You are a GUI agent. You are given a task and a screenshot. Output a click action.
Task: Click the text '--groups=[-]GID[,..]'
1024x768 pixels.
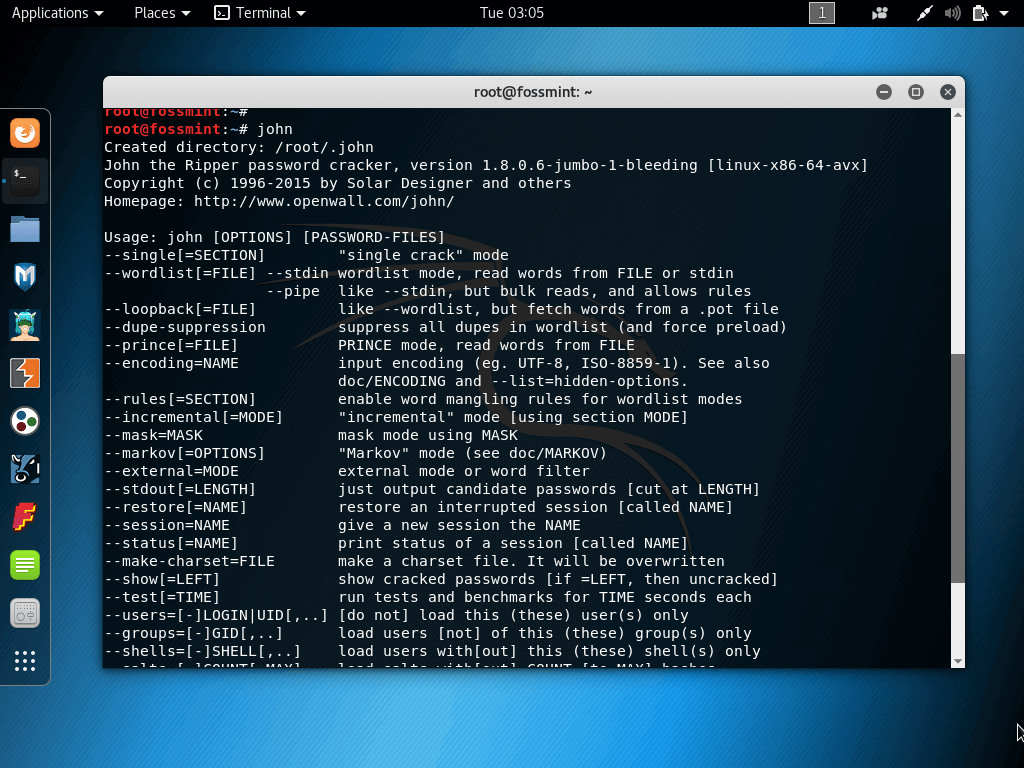193,633
